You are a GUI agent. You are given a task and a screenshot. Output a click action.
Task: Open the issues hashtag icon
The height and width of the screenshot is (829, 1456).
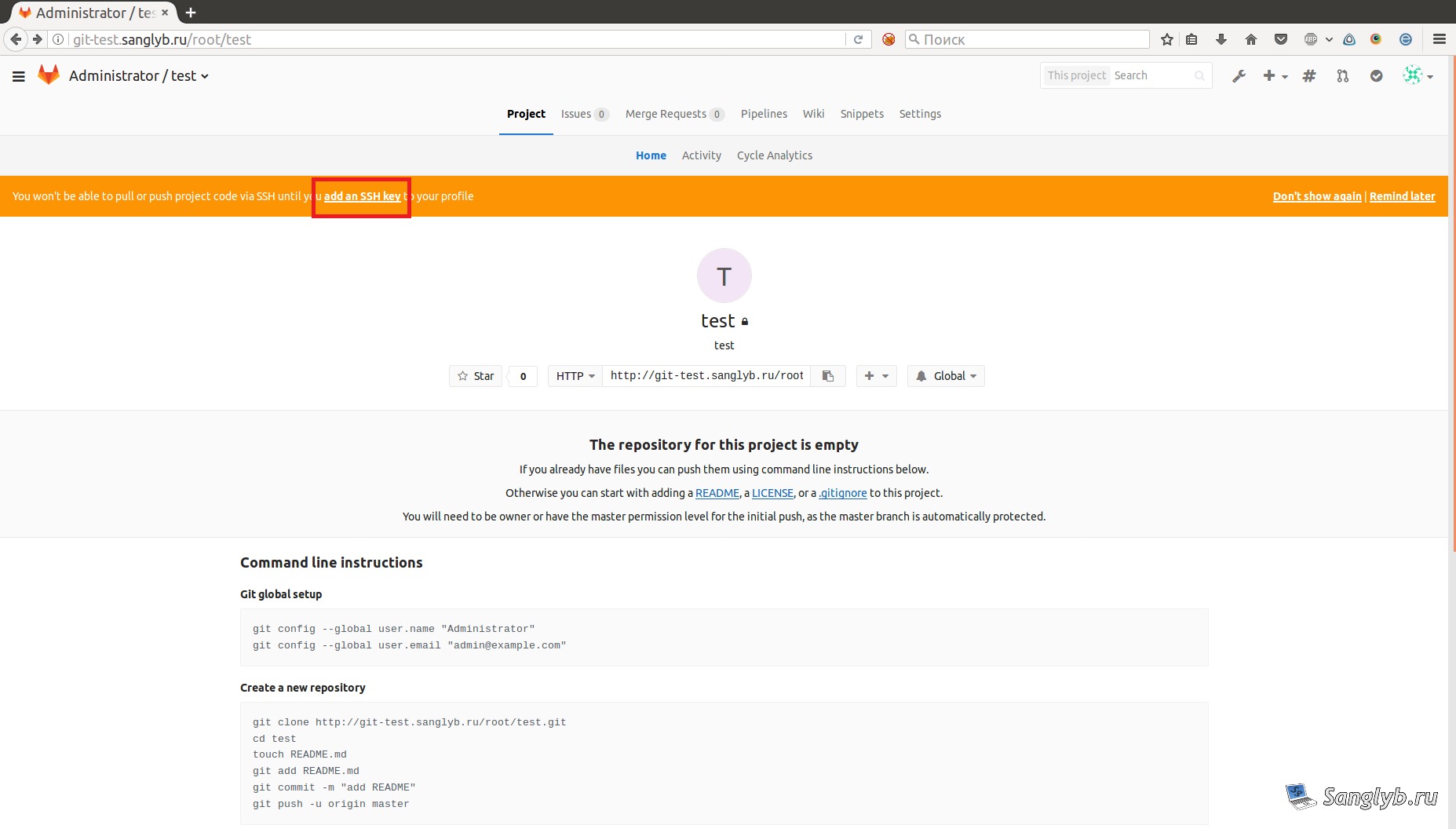point(1309,76)
